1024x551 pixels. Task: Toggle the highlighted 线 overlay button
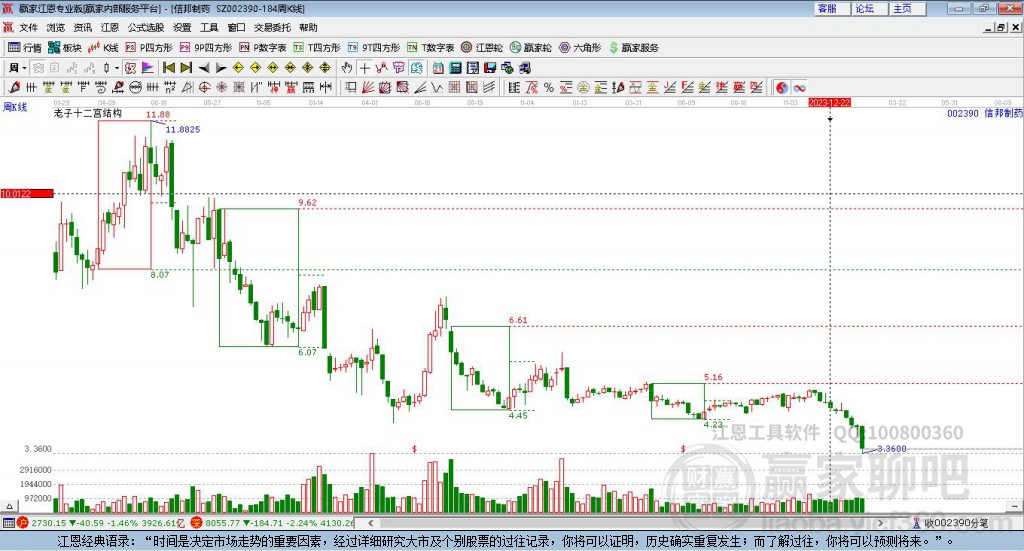click(x=416, y=68)
